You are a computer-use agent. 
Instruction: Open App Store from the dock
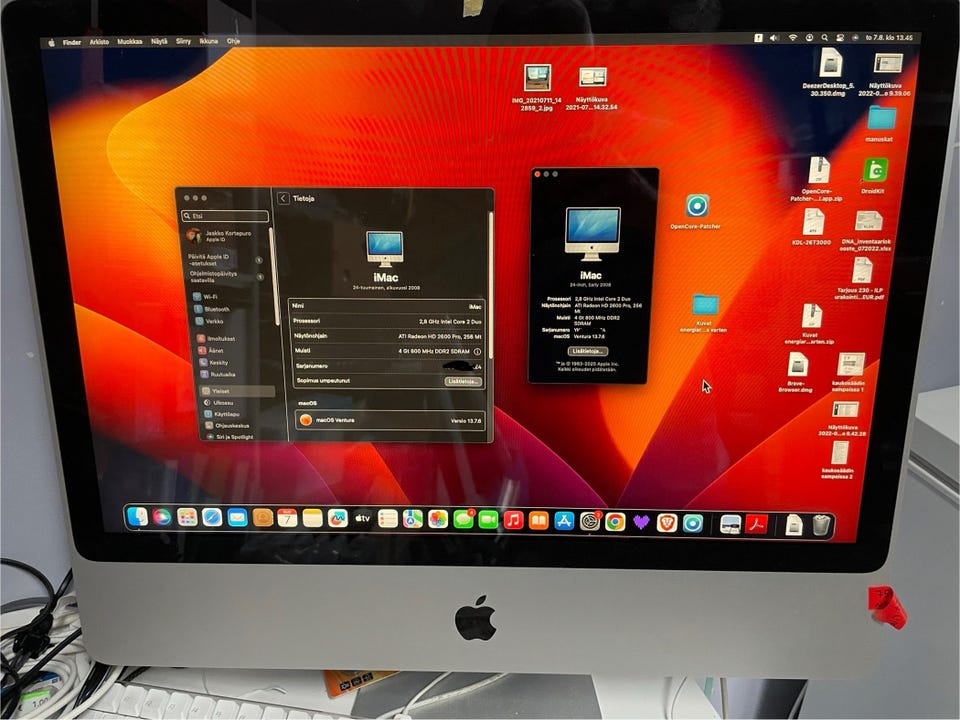coord(564,521)
